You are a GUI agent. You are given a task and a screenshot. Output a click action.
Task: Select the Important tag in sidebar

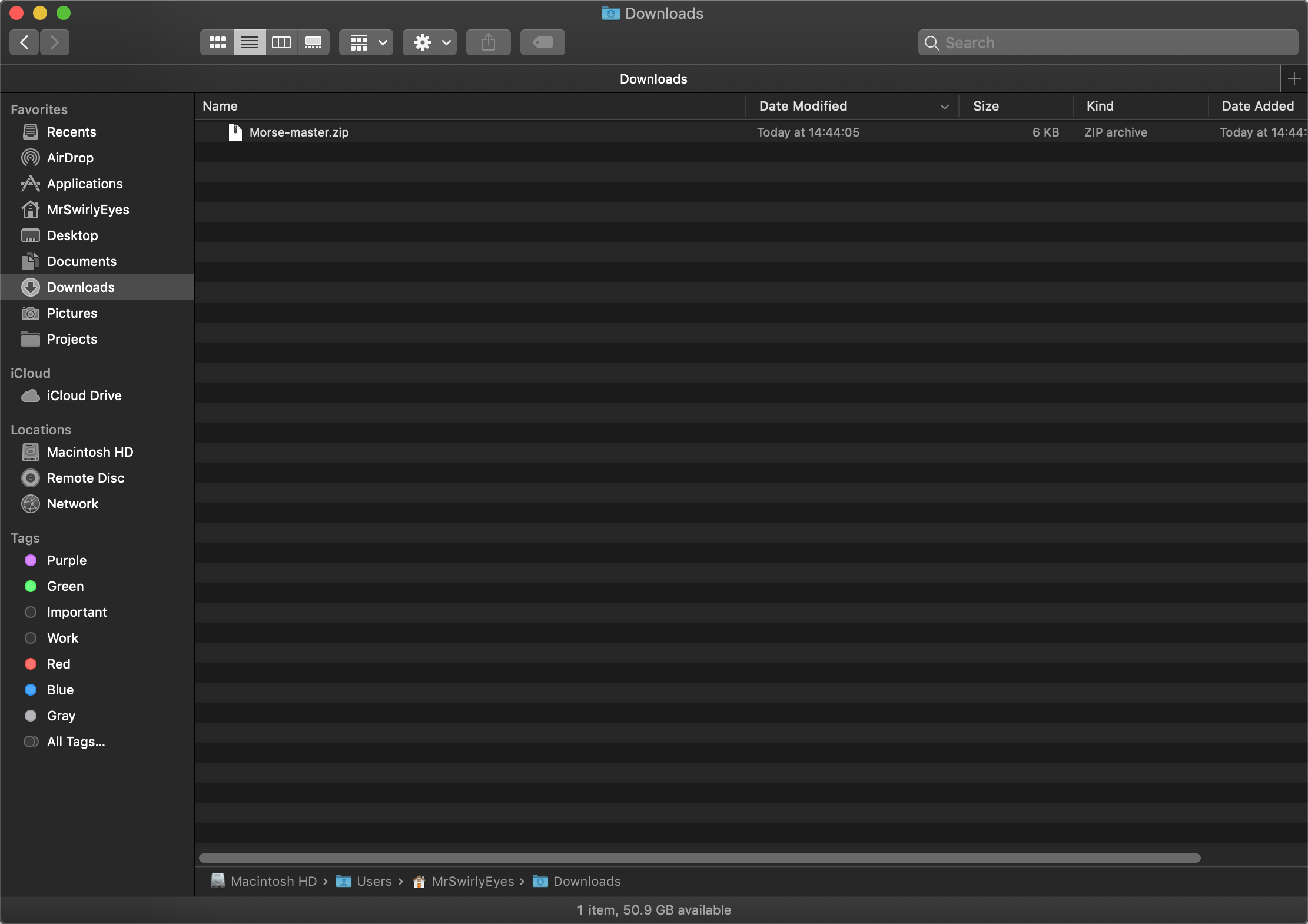pos(77,612)
